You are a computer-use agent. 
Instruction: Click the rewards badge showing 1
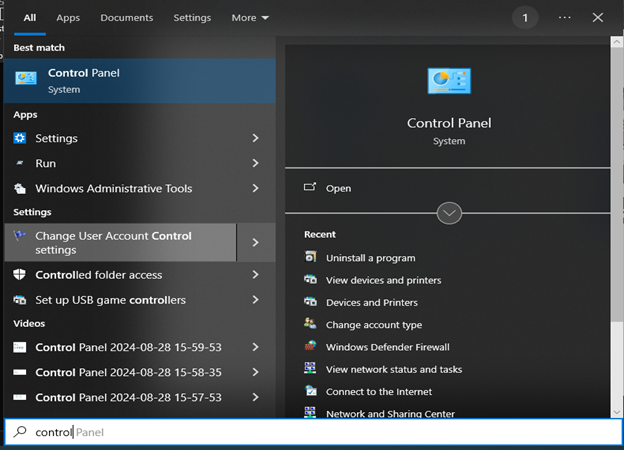pos(525,18)
